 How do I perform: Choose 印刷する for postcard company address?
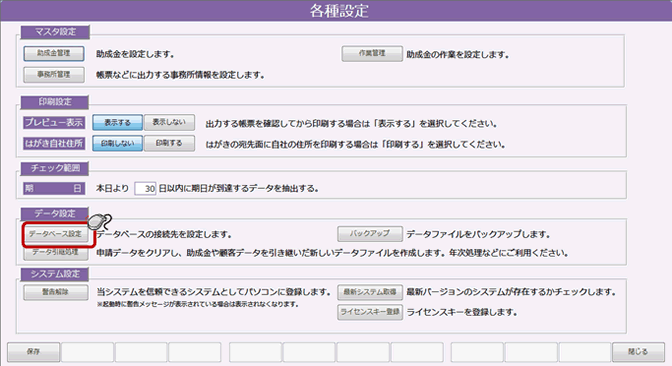click(169, 144)
